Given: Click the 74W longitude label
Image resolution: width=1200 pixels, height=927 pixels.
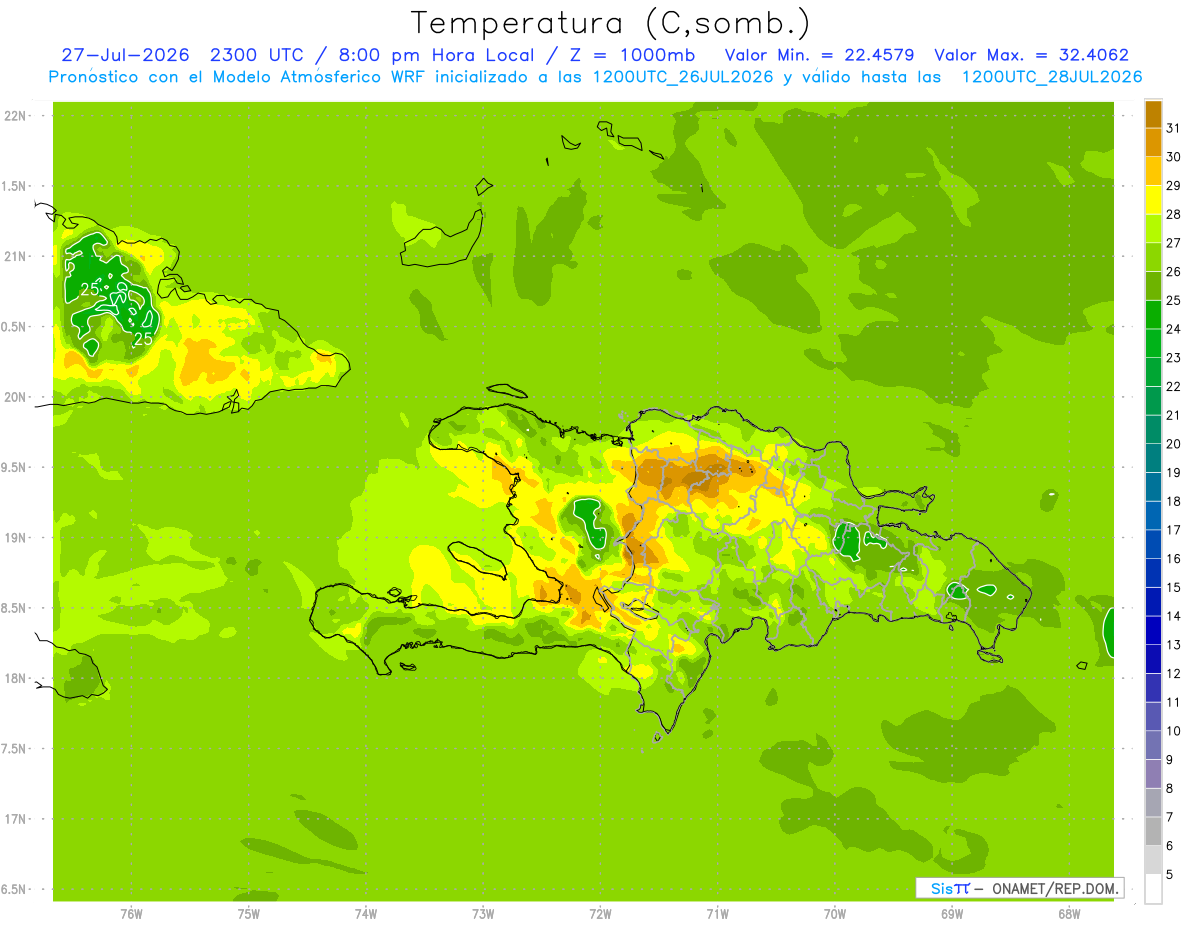Looking at the screenshot, I should [x=366, y=914].
